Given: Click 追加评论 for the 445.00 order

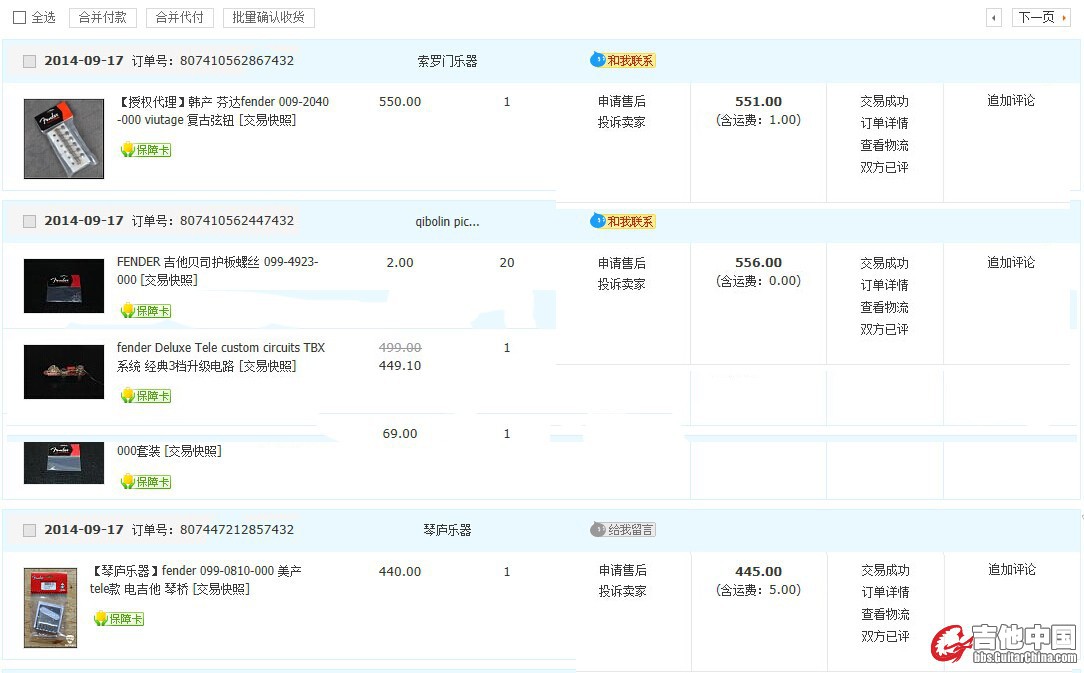Looking at the screenshot, I should coord(1011,569).
